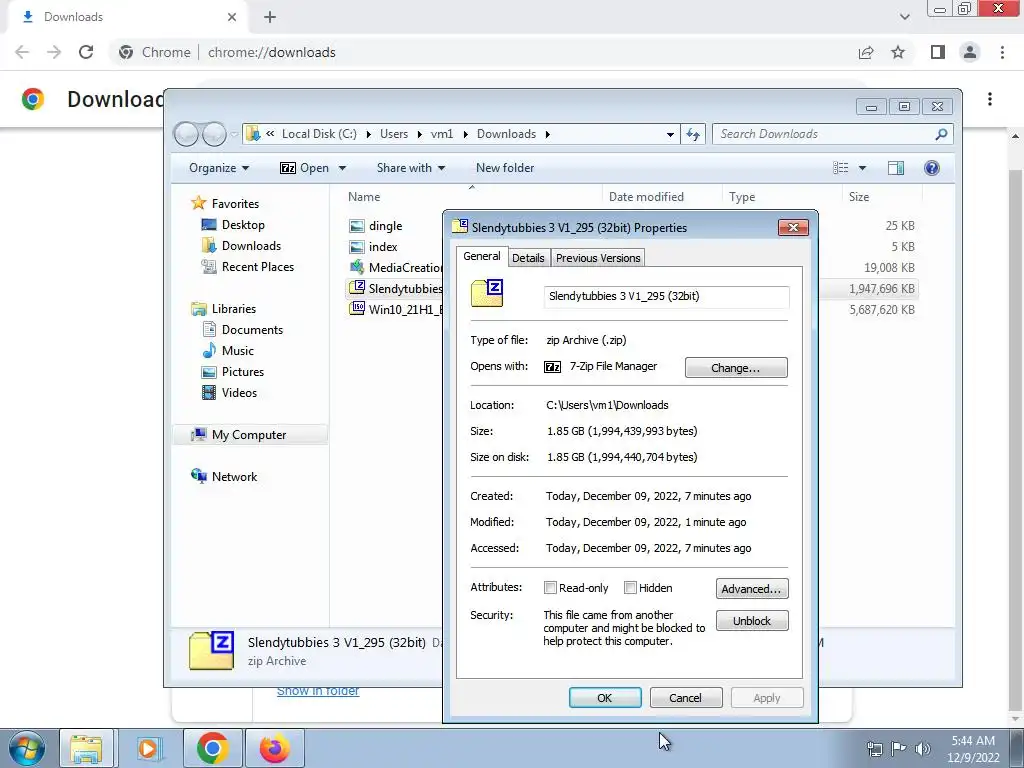Viewport: 1024px width, 768px height.
Task: Open a new Chrome tab
Action: point(270,17)
